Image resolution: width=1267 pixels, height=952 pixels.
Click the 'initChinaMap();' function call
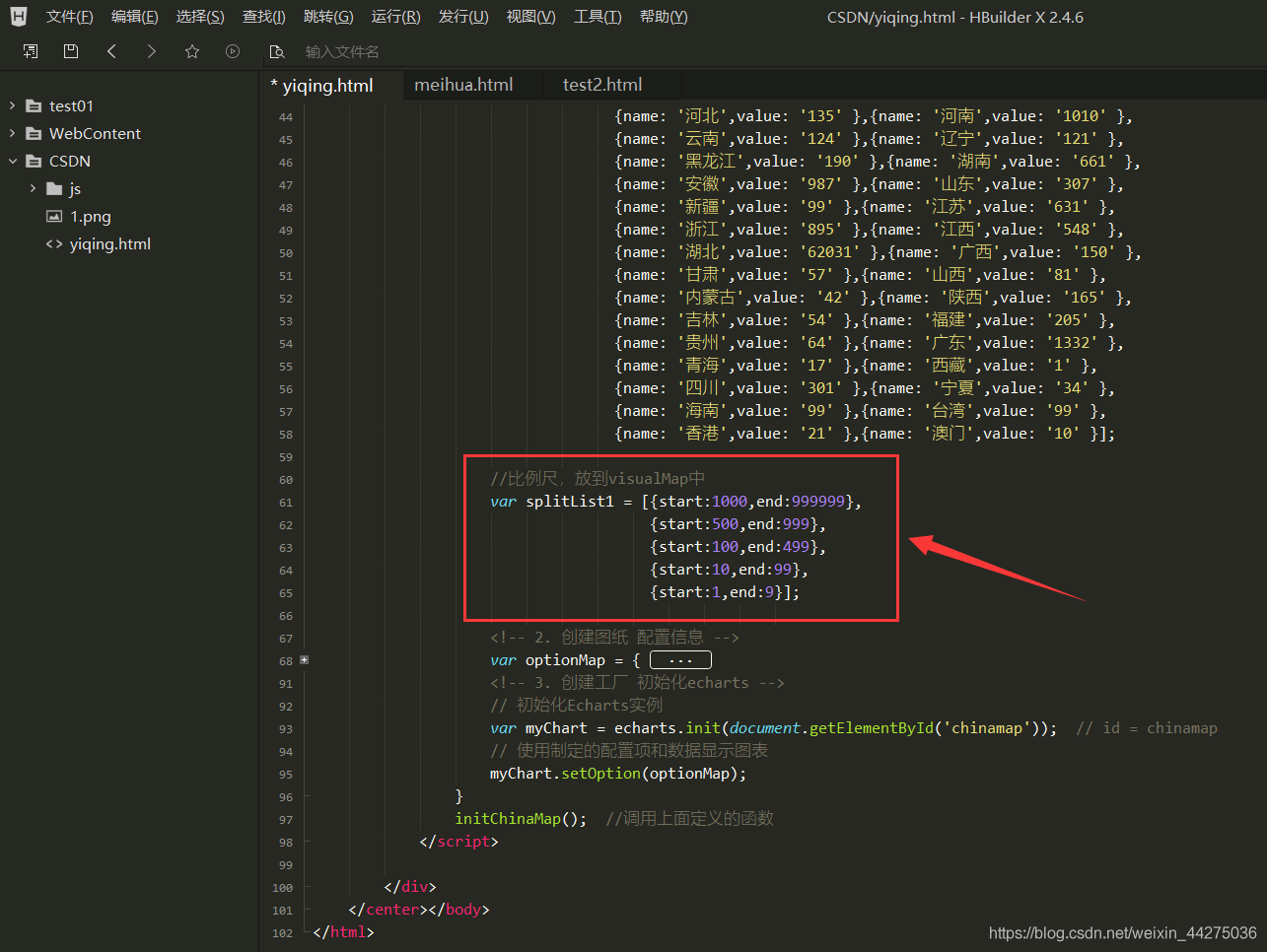pyautogui.click(x=521, y=818)
